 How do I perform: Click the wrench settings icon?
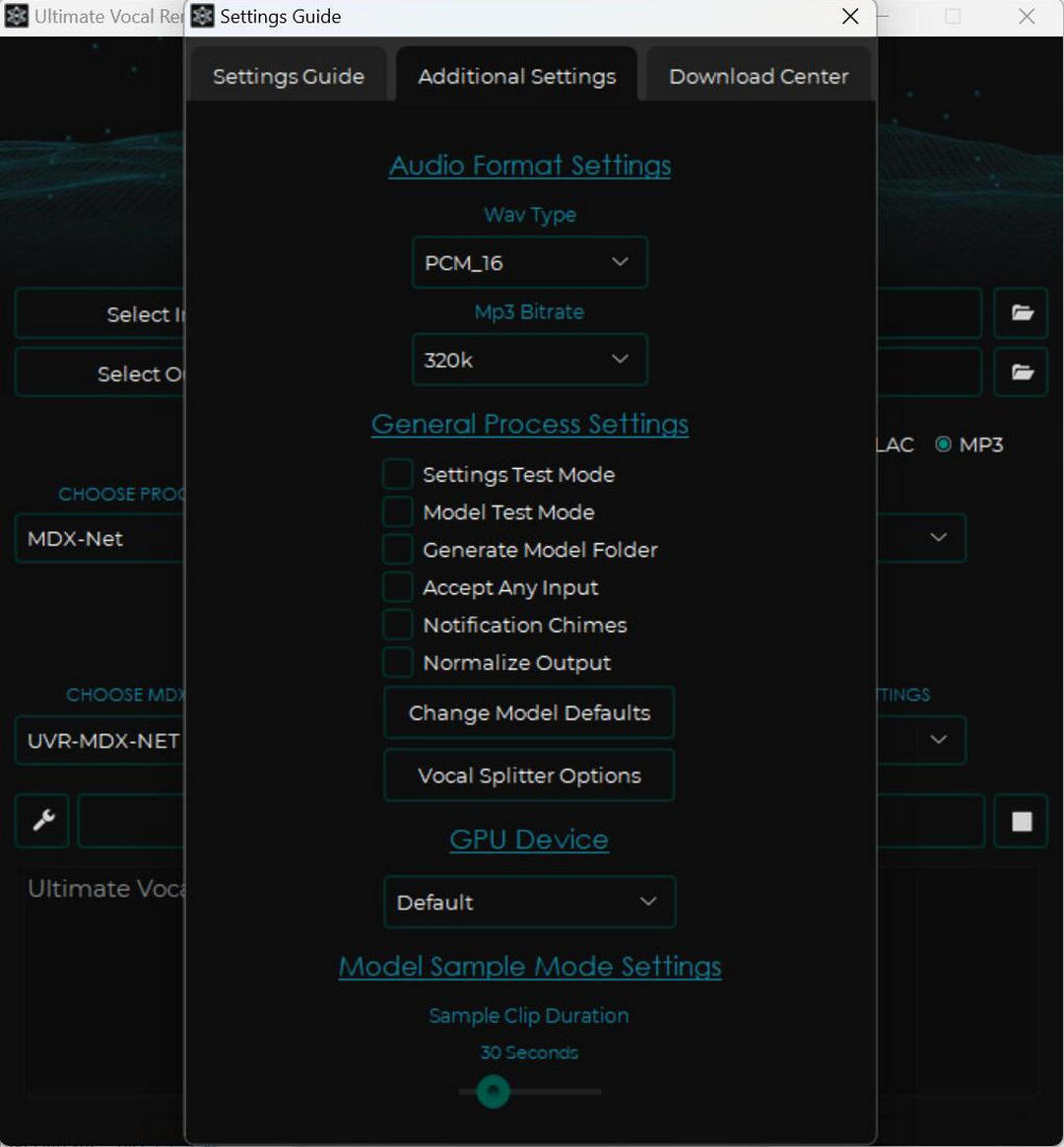pyautogui.click(x=42, y=821)
